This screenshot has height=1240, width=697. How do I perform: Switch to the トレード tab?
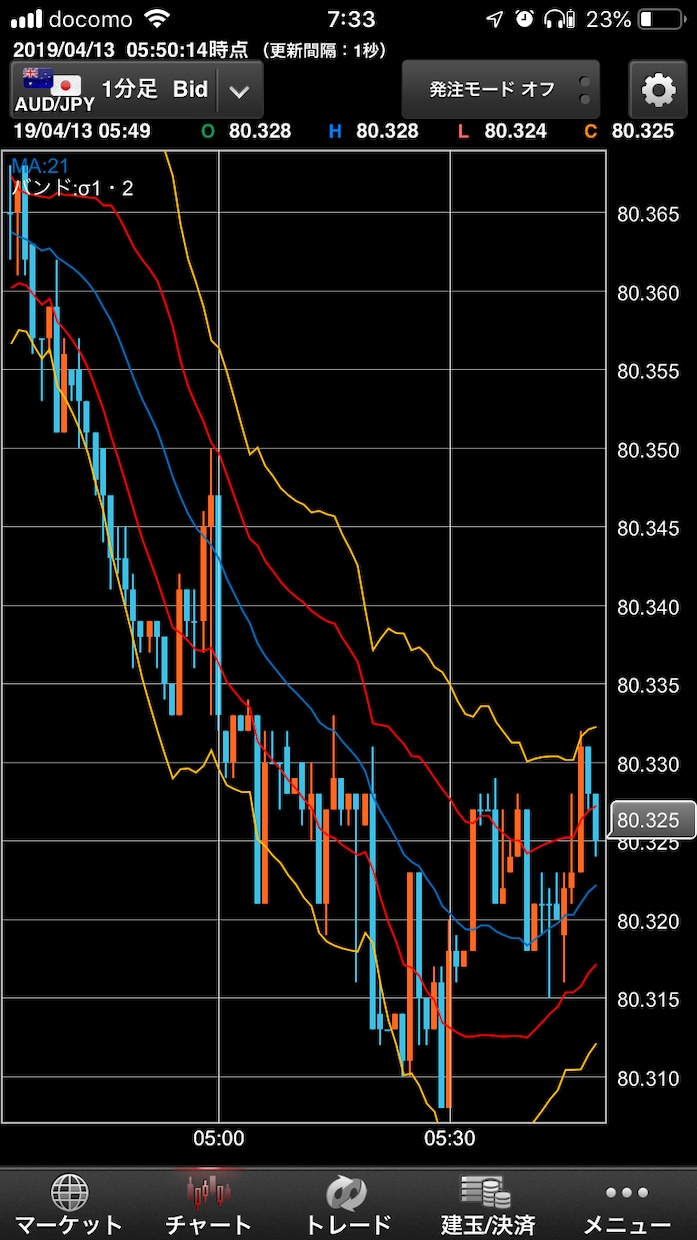347,1224
